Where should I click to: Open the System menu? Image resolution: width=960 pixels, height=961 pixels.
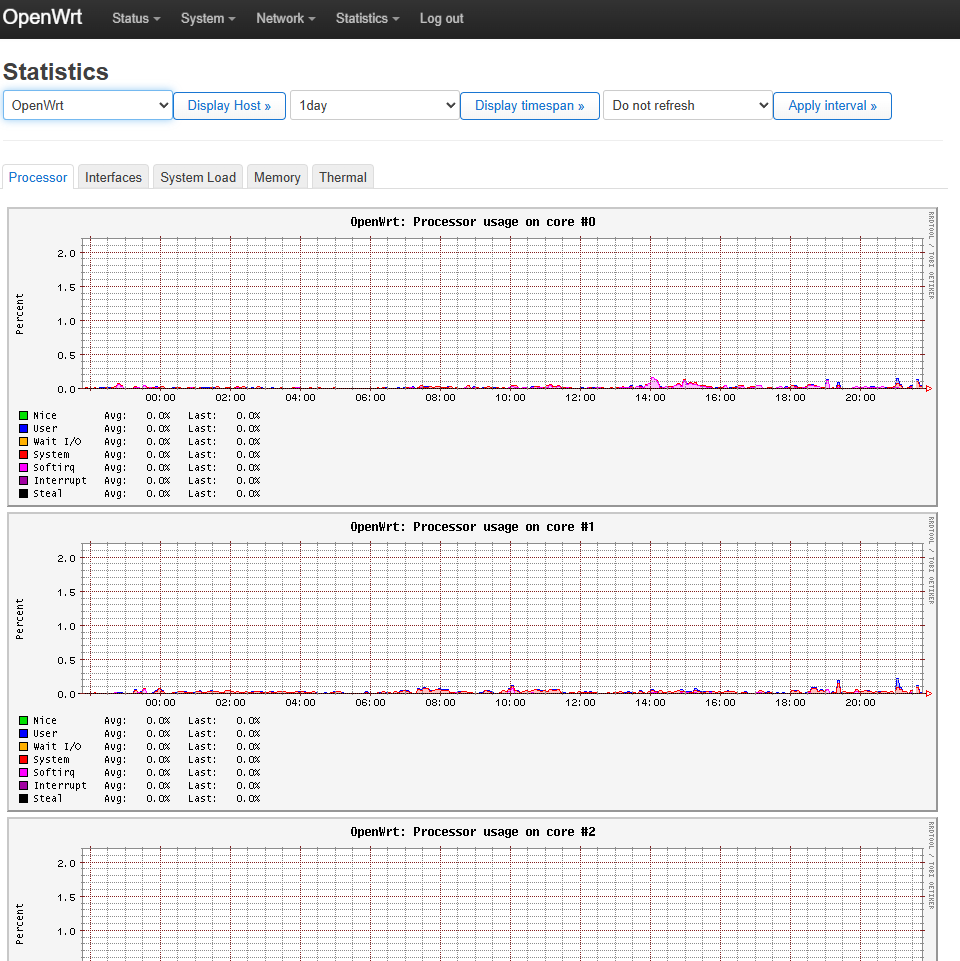coord(208,19)
